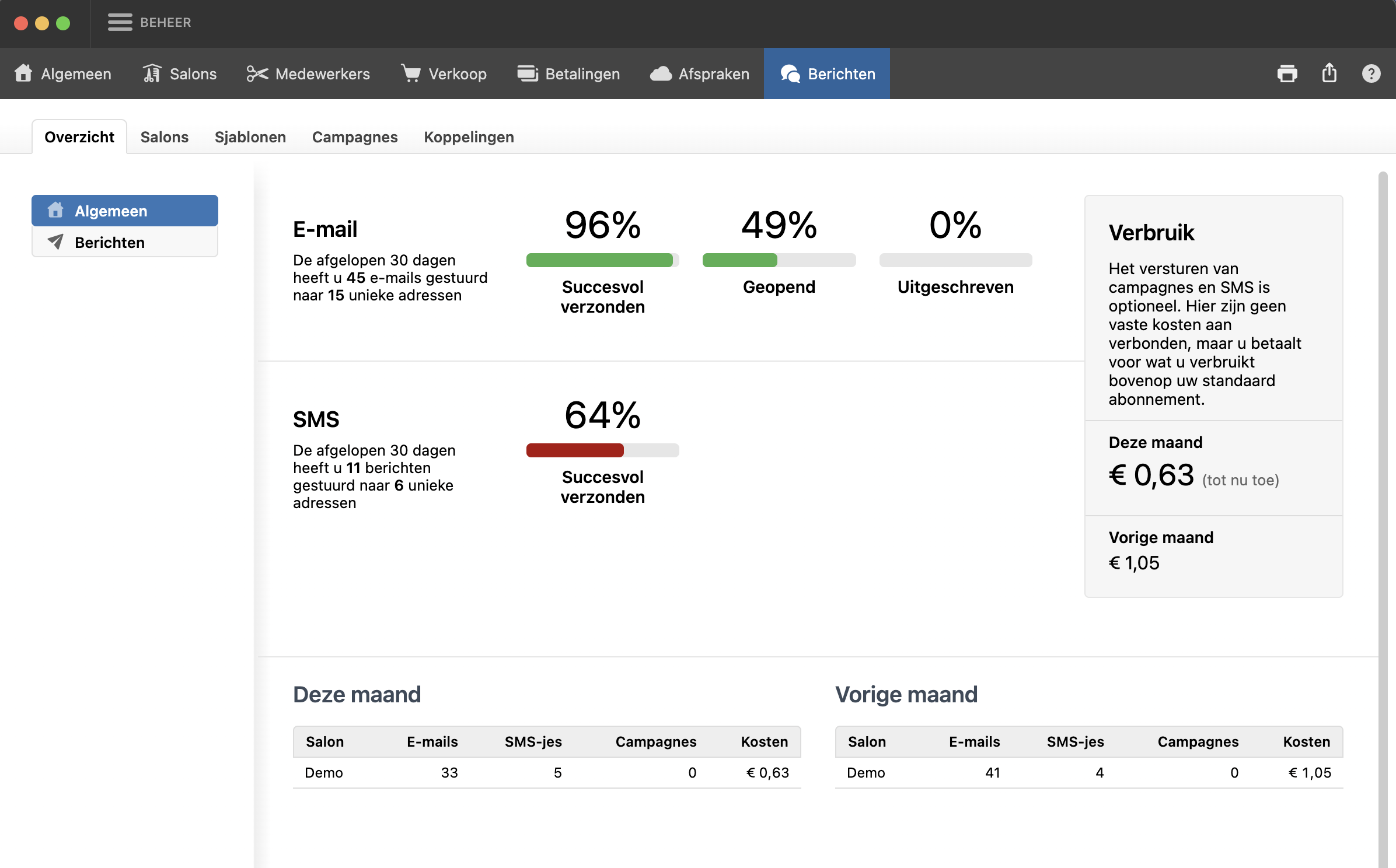Image resolution: width=1396 pixels, height=868 pixels.
Task: Go to Algemeen via house icon
Action: pos(24,73)
